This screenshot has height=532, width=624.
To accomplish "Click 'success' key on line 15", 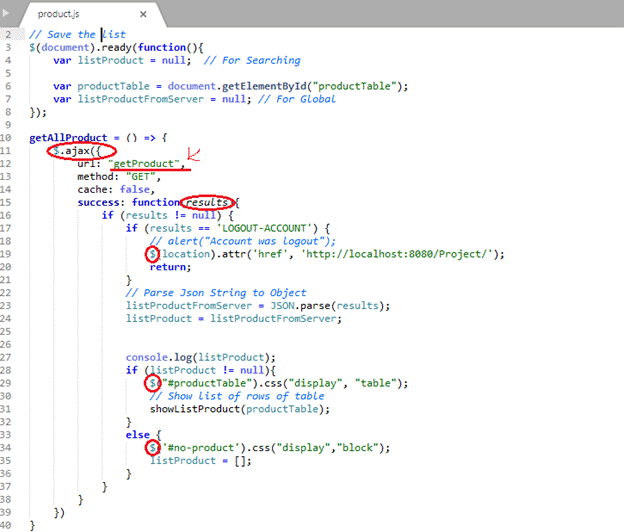I will 101,203.
